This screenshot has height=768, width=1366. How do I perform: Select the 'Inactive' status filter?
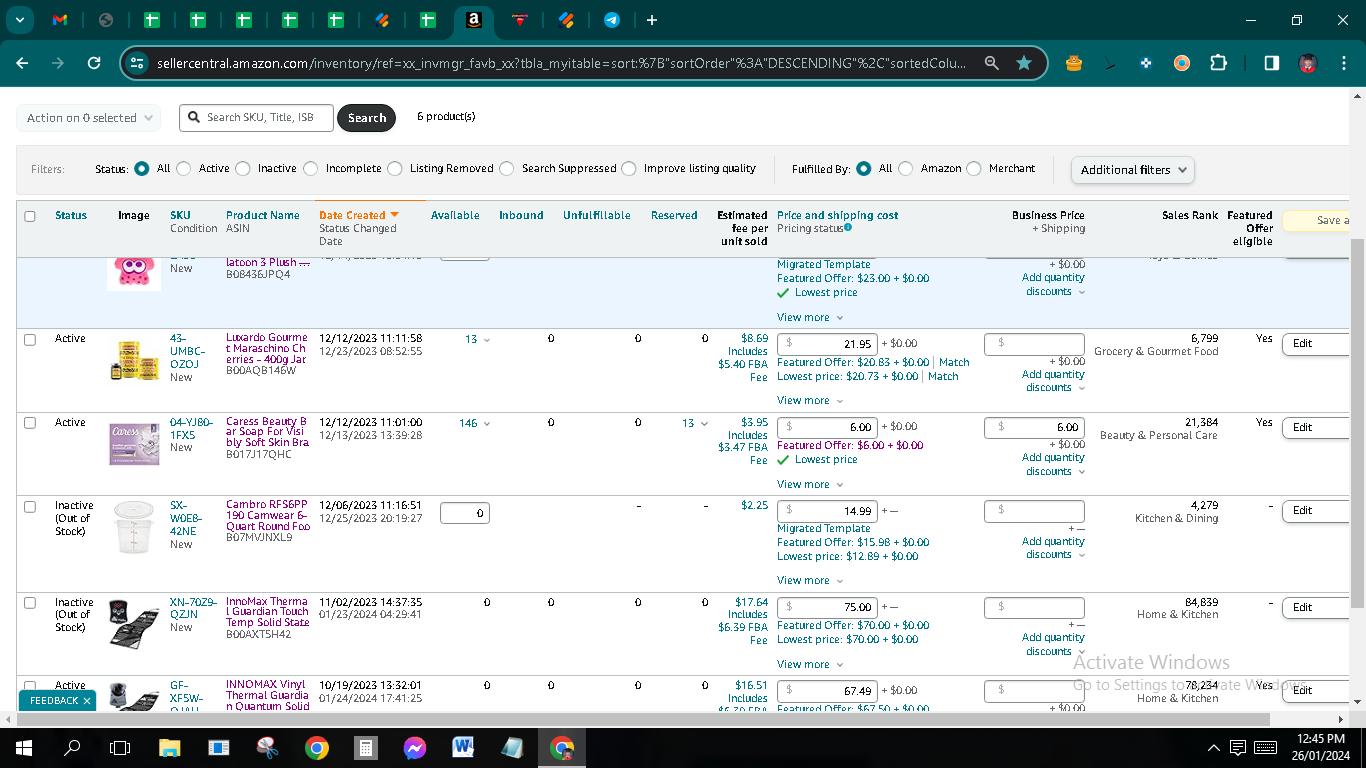(243, 169)
